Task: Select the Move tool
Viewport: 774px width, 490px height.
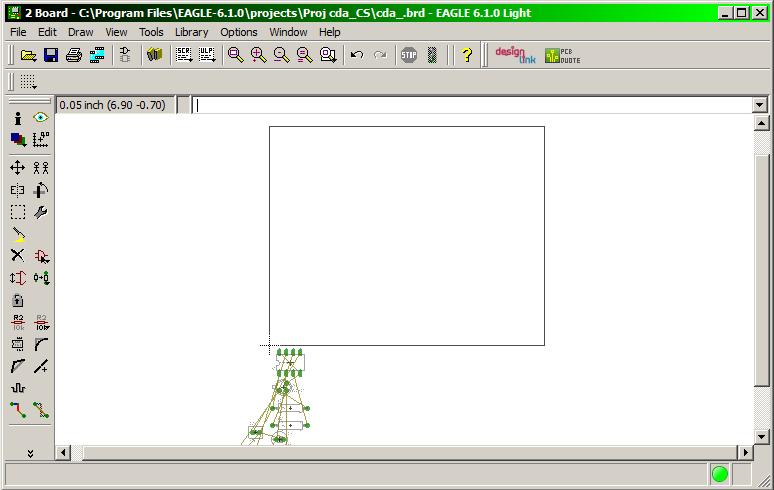Action: (x=18, y=168)
